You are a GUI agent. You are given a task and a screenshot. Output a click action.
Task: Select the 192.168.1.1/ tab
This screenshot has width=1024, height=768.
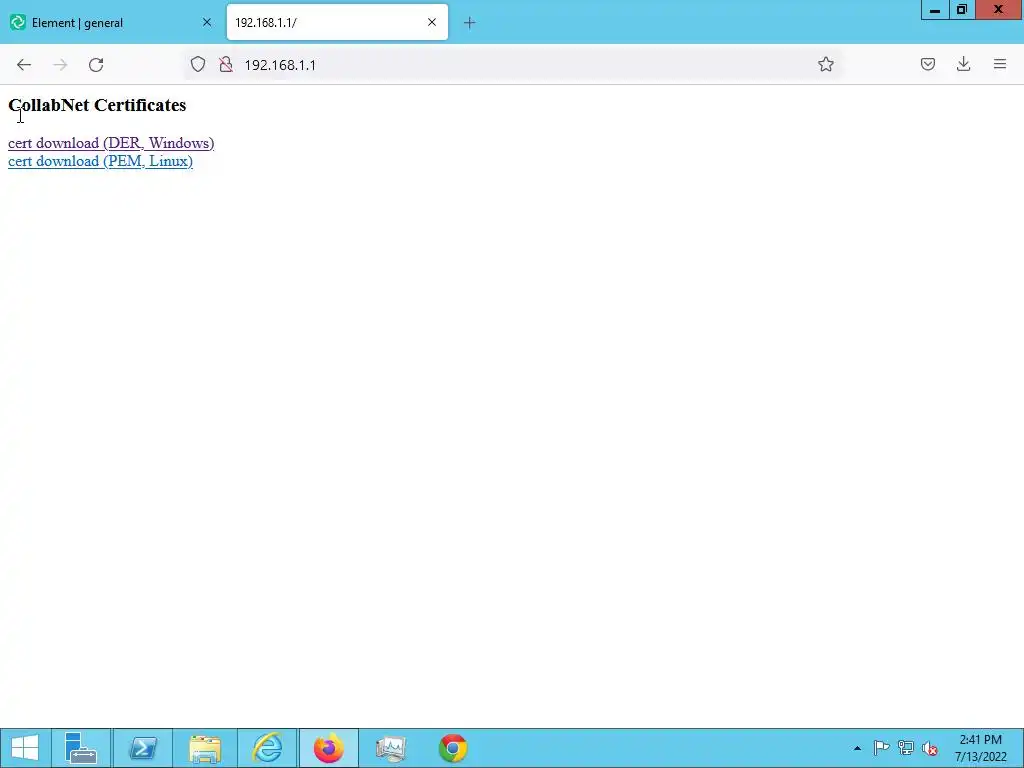click(337, 22)
